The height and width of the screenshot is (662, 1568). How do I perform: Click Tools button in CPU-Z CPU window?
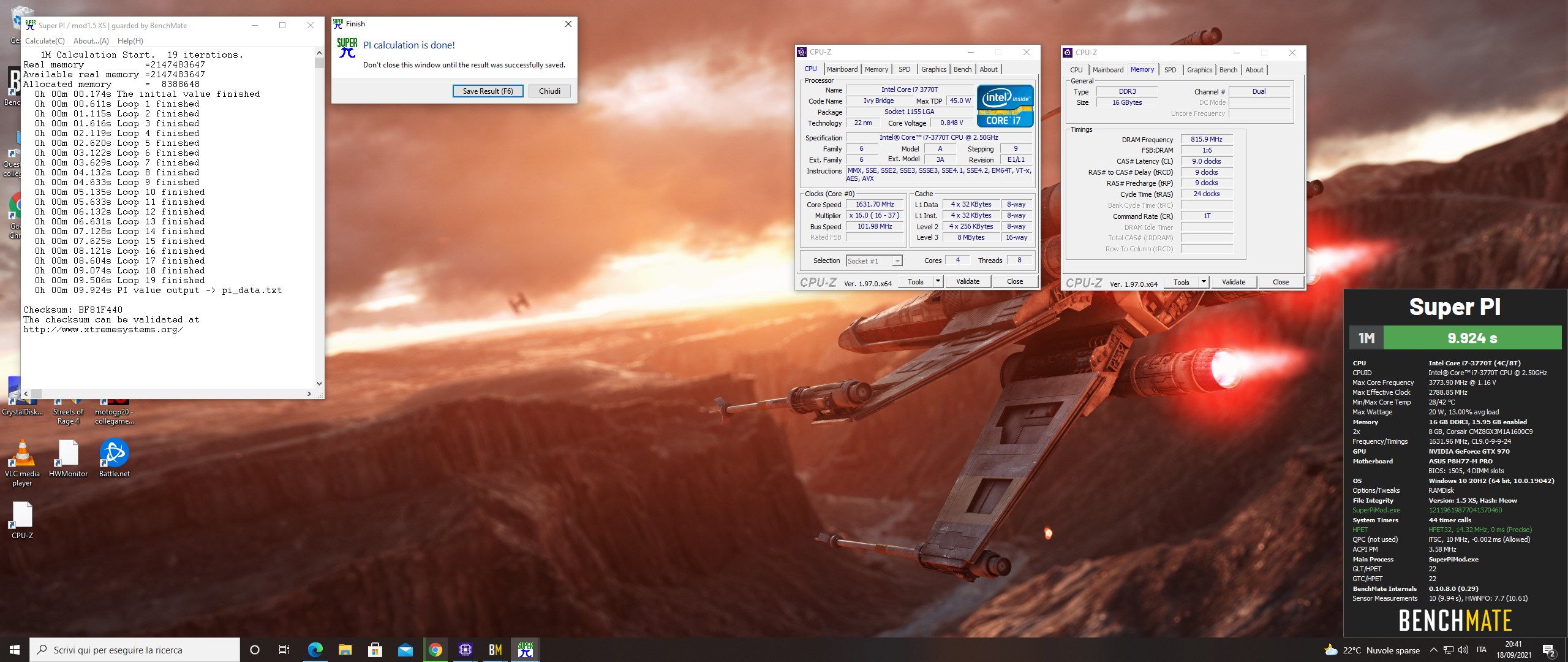[x=916, y=281]
